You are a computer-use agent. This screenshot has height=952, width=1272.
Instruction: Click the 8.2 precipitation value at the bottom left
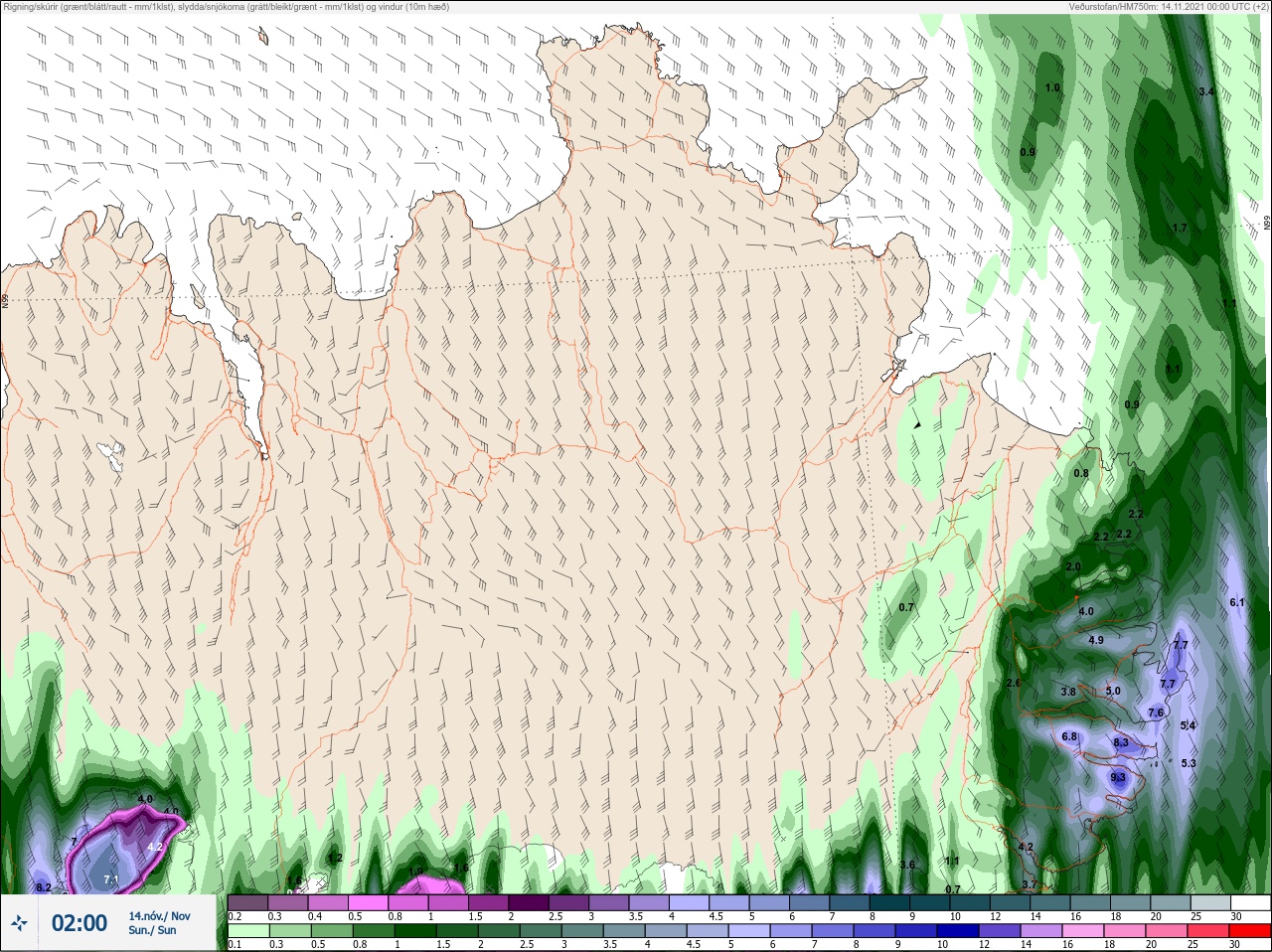pos(43,887)
